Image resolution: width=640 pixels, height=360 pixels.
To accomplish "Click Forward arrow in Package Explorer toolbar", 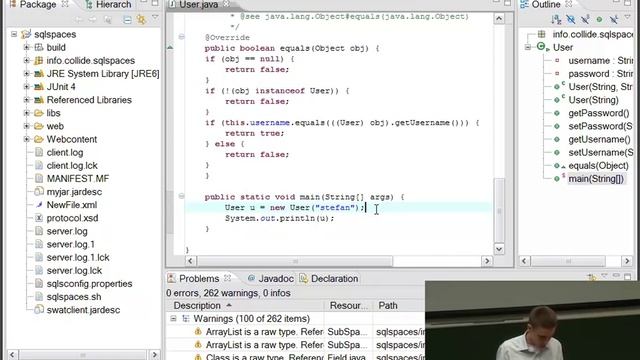I will point(93,19).
